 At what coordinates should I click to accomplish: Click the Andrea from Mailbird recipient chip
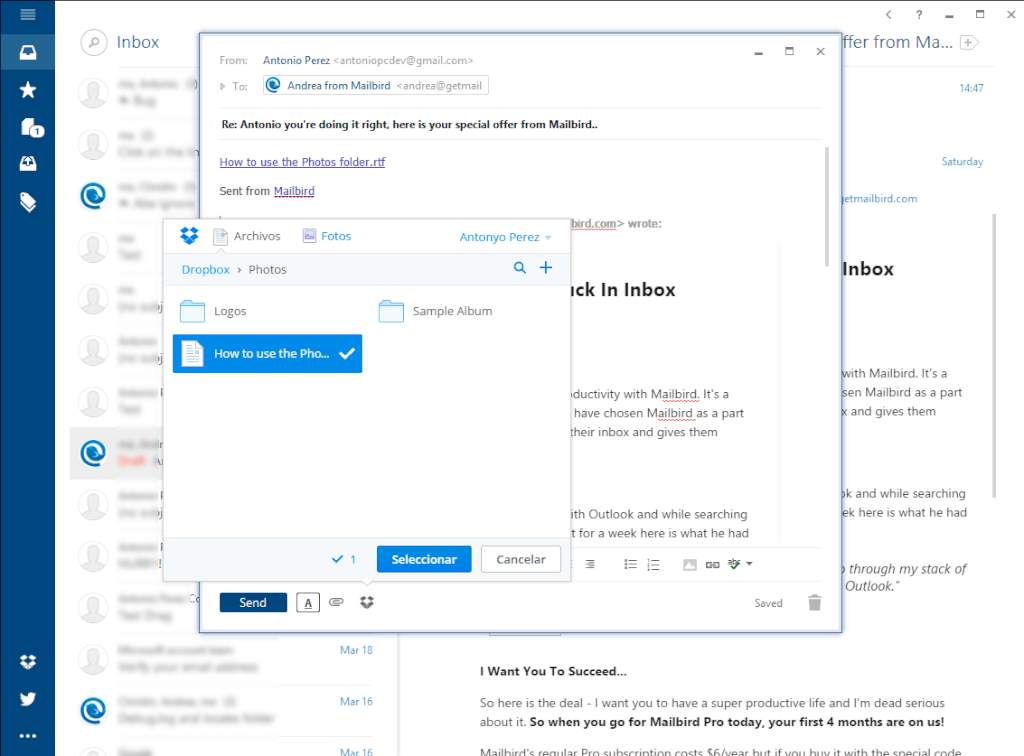pos(376,86)
